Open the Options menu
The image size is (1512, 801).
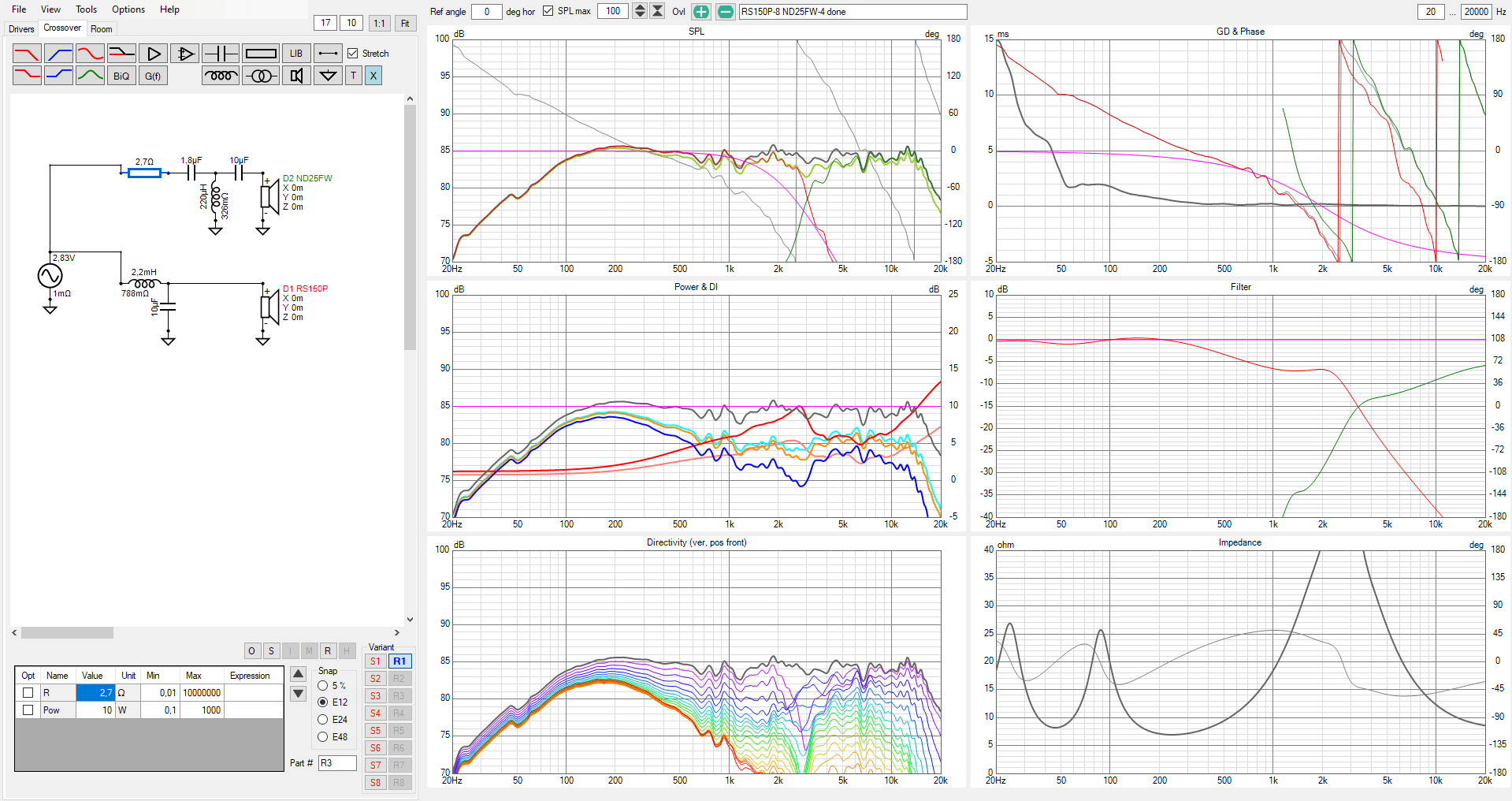point(128,9)
